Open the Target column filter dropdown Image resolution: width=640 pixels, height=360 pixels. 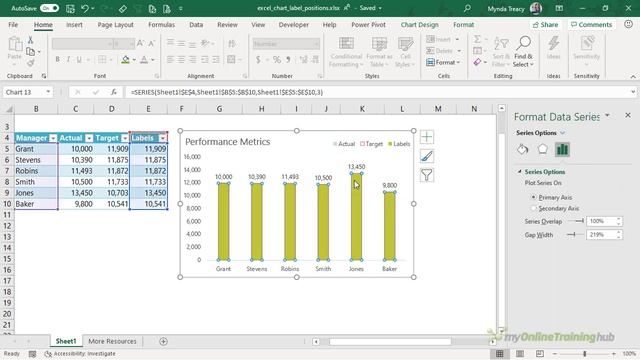[x=125, y=138]
